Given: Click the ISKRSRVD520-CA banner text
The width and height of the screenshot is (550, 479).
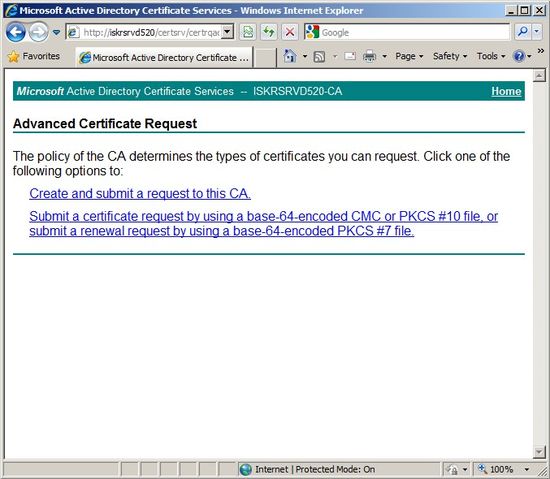Looking at the screenshot, I should pos(297,91).
